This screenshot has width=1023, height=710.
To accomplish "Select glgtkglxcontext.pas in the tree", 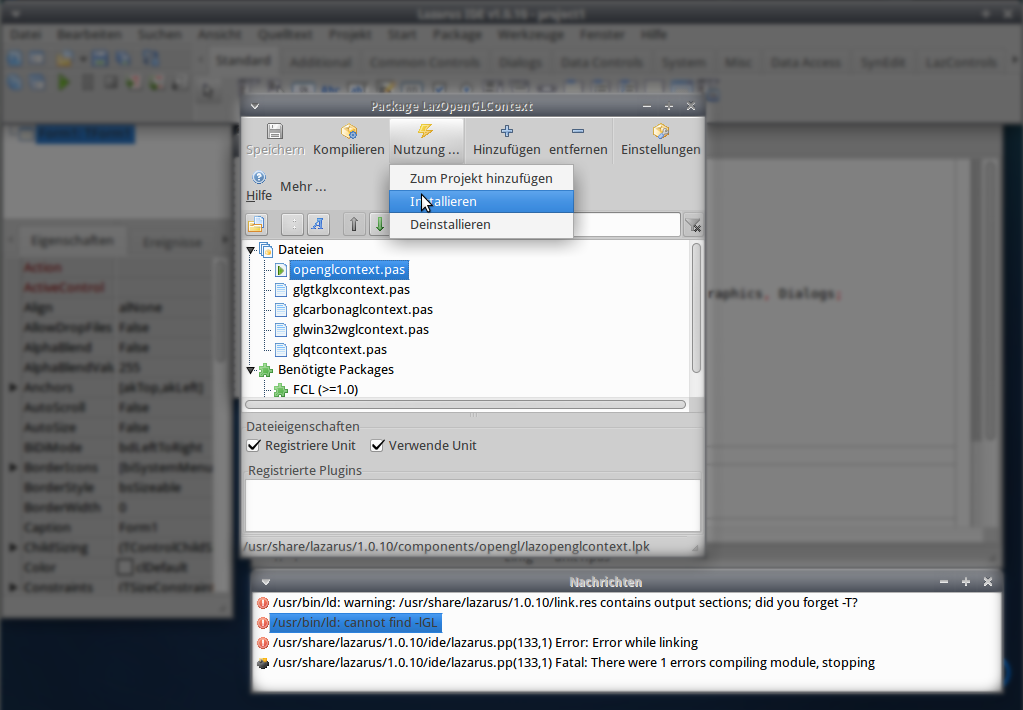I will click(352, 290).
